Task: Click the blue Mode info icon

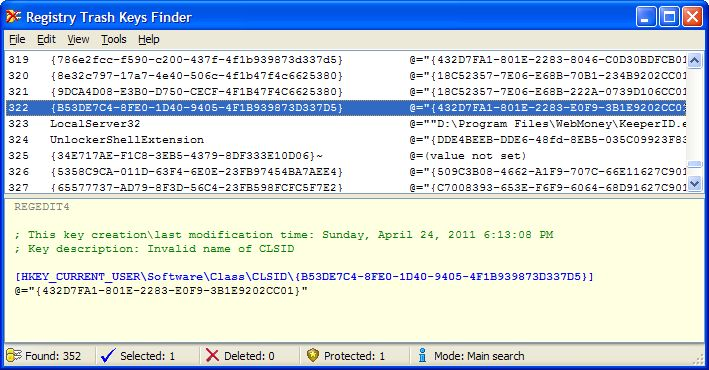Action: point(422,355)
